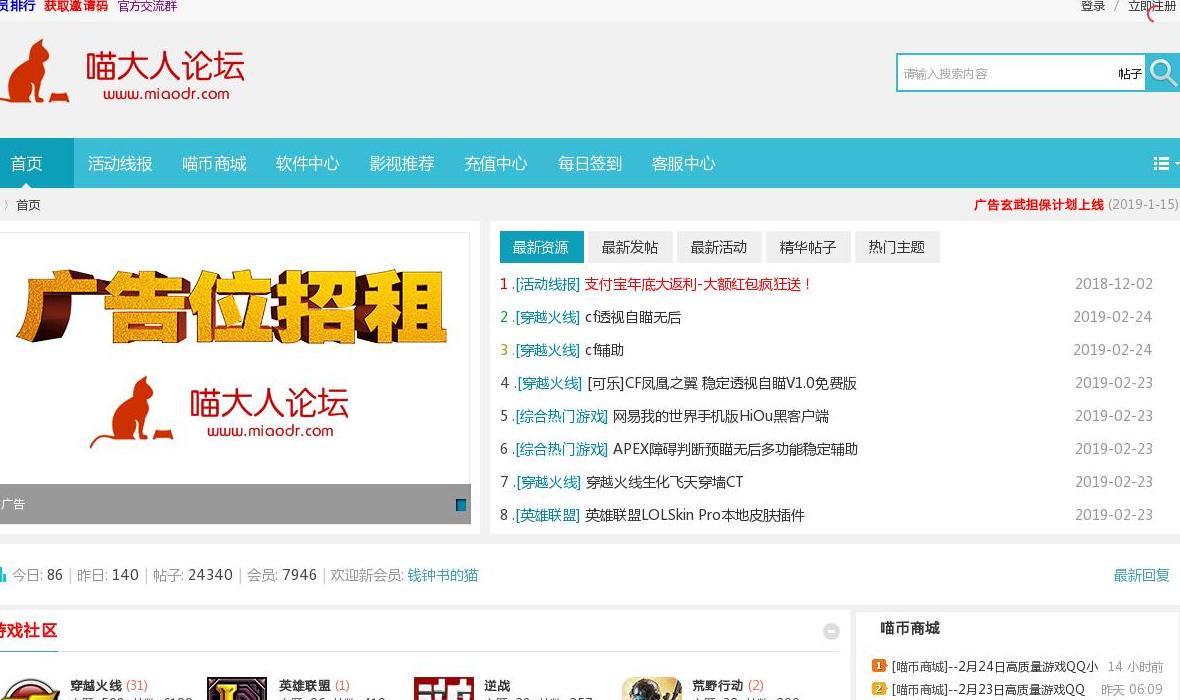The height and width of the screenshot is (700, 1180).
Task: Click 登录 link at top right
Action: pyautogui.click(x=1093, y=6)
